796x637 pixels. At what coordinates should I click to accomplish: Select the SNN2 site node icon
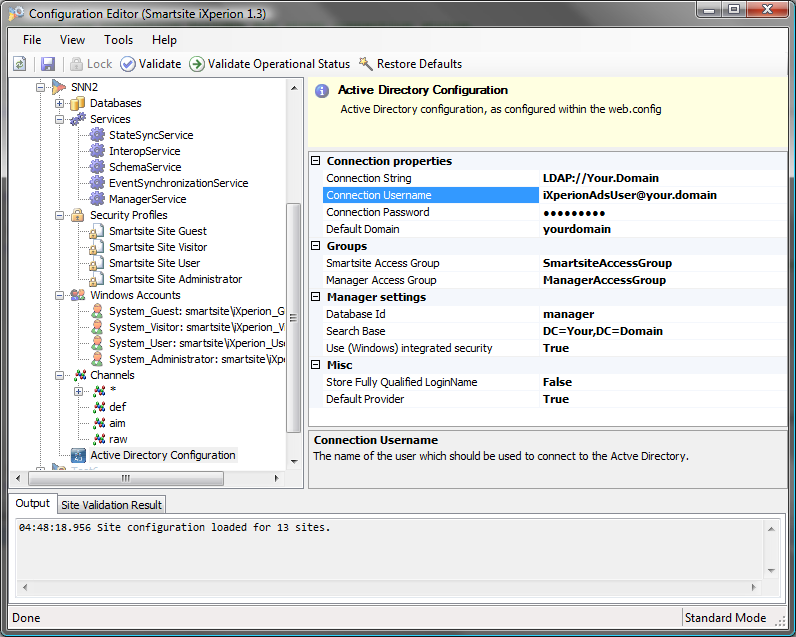coord(59,87)
